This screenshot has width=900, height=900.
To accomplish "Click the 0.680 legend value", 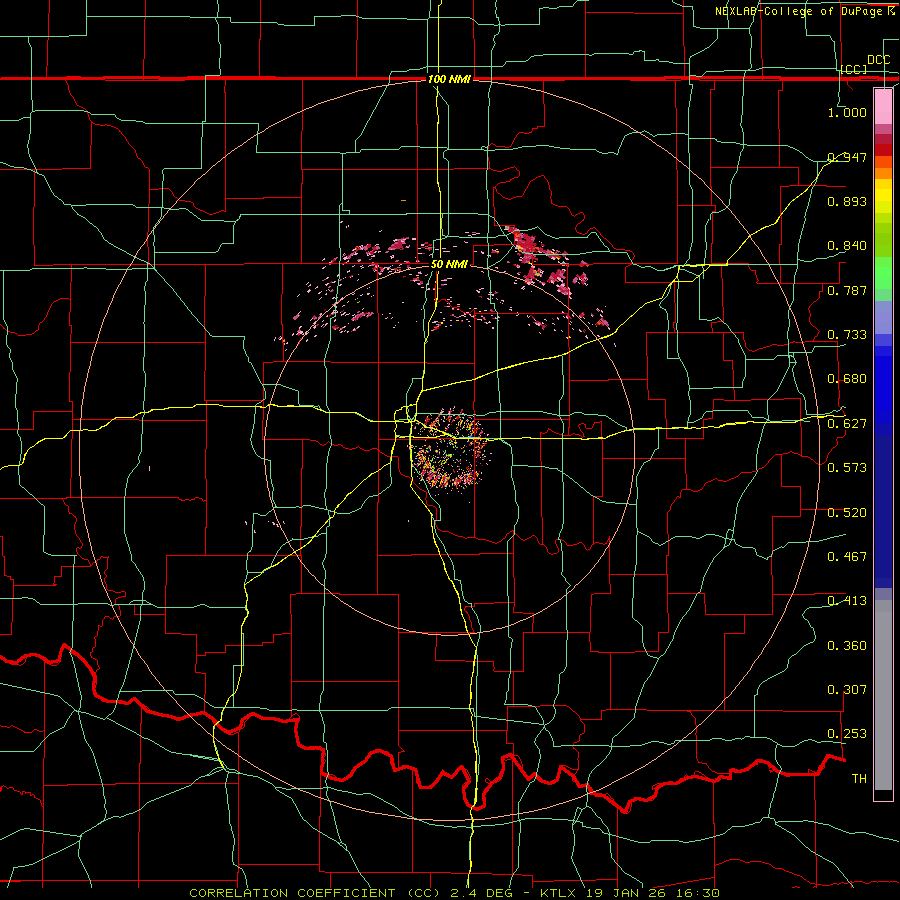I will [847, 378].
